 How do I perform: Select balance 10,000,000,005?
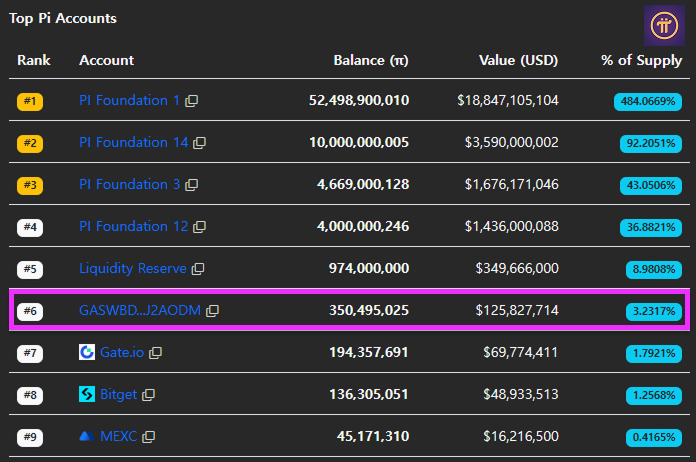tap(359, 142)
